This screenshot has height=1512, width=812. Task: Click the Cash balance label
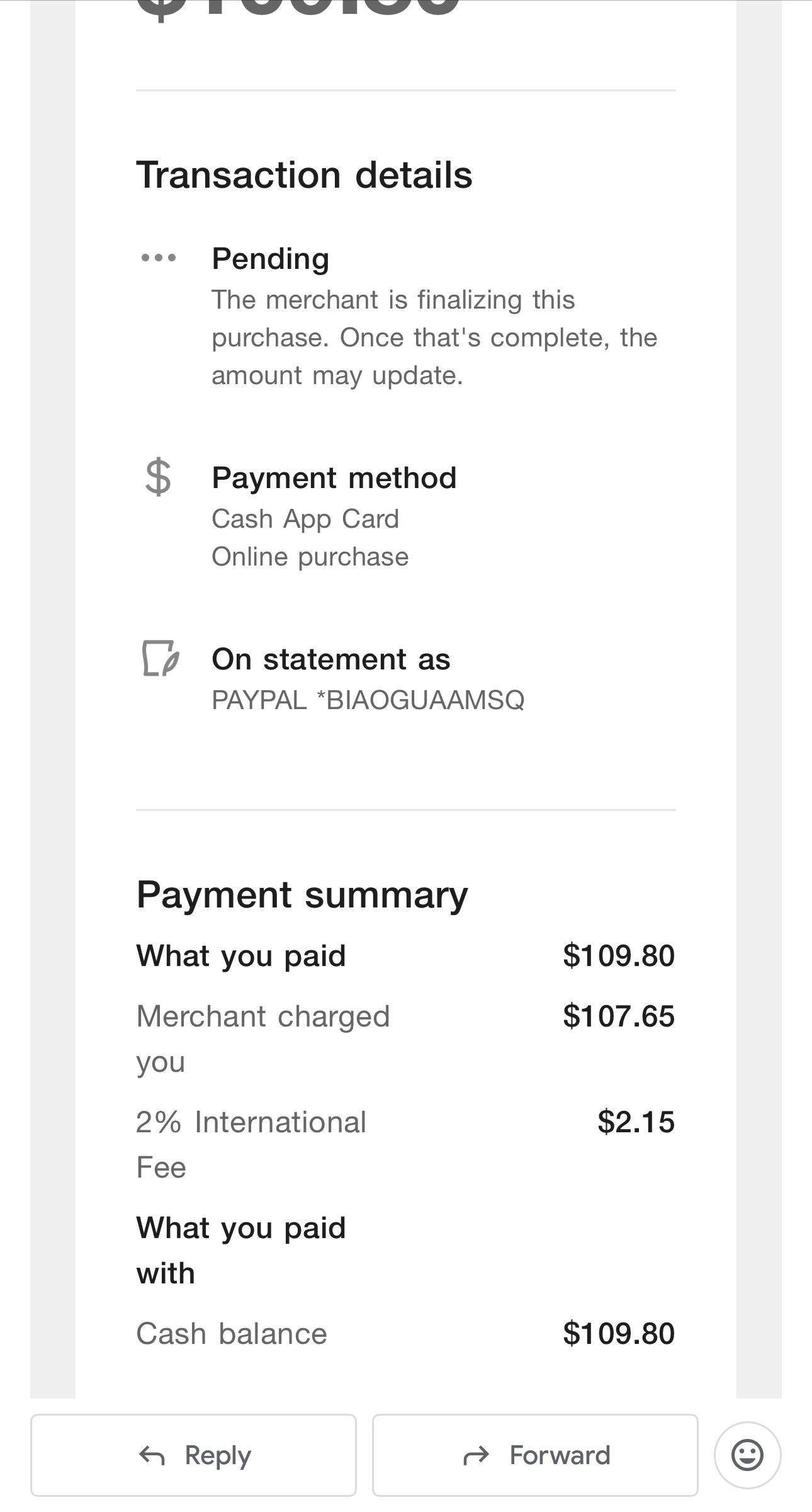[x=232, y=1334]
